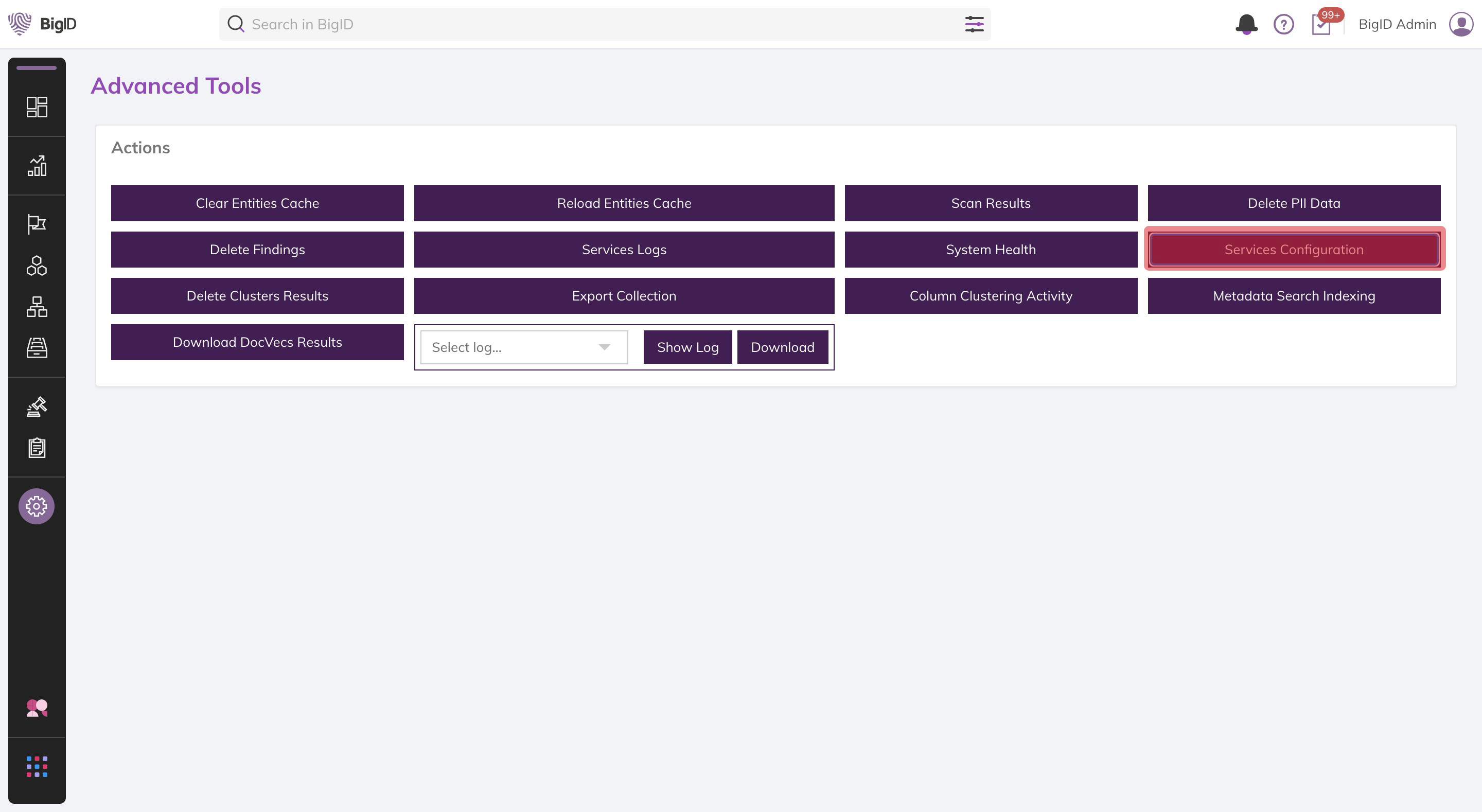Click the gavel policies icon
Image resolution: width=1482 pixels, height=812 pixels.
[x=37, y=407]
